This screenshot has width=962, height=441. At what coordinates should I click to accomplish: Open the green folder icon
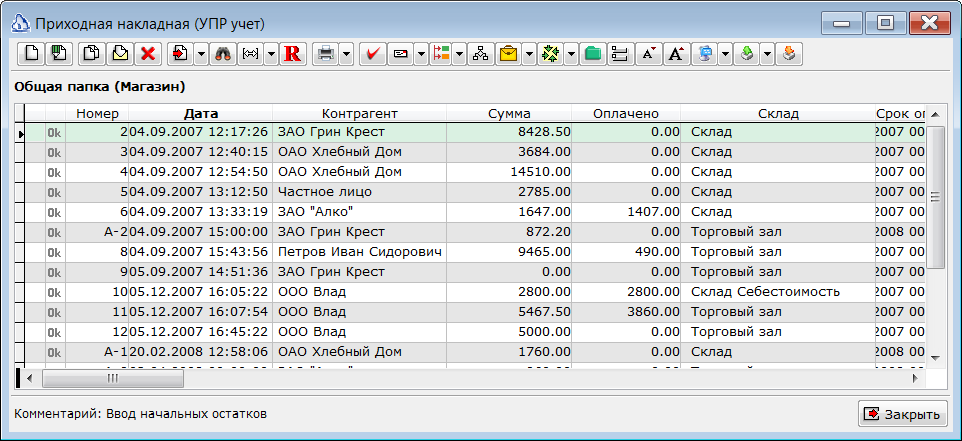[592, 54]
